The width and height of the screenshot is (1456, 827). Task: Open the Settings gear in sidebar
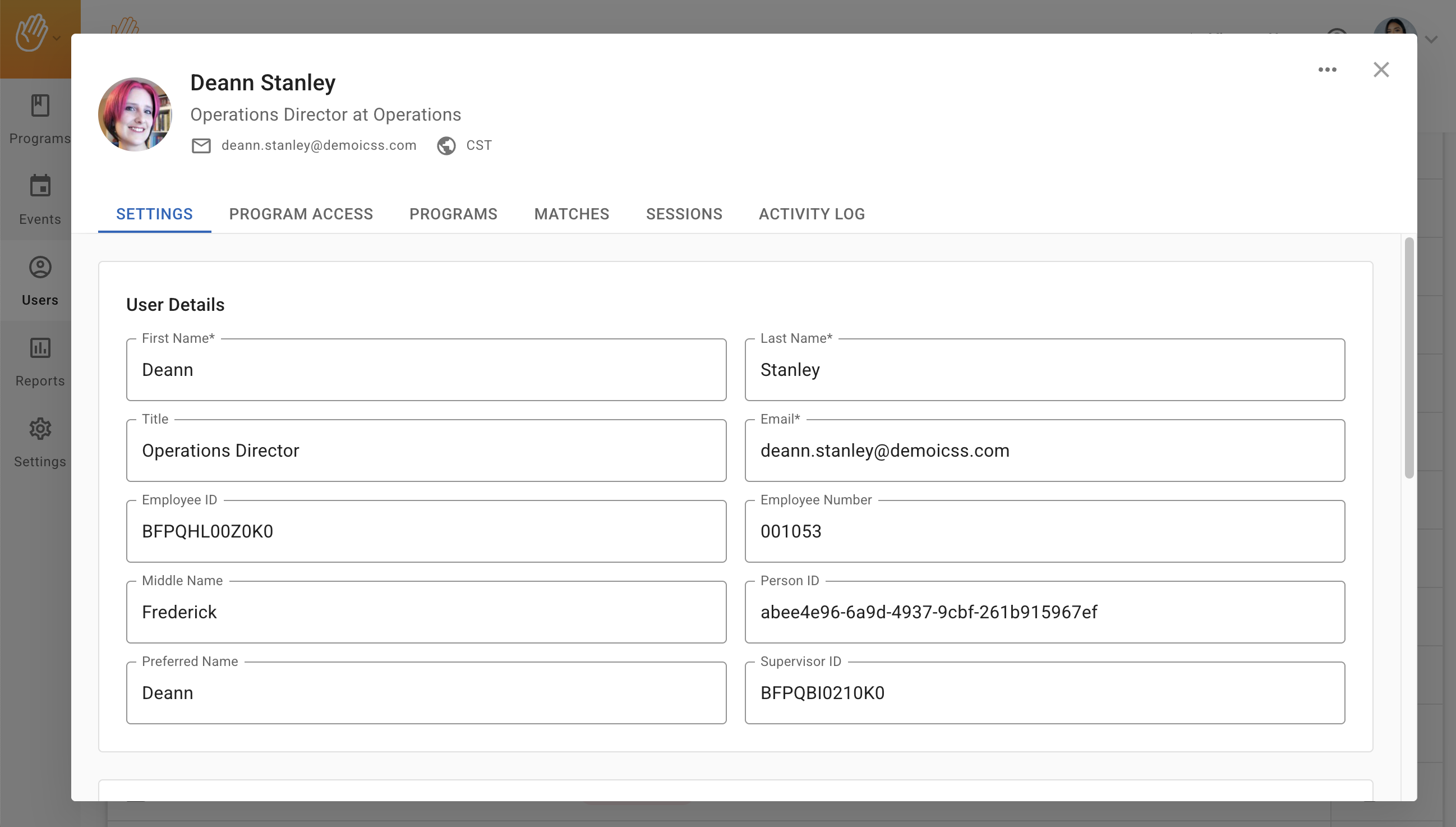(40, 429)
